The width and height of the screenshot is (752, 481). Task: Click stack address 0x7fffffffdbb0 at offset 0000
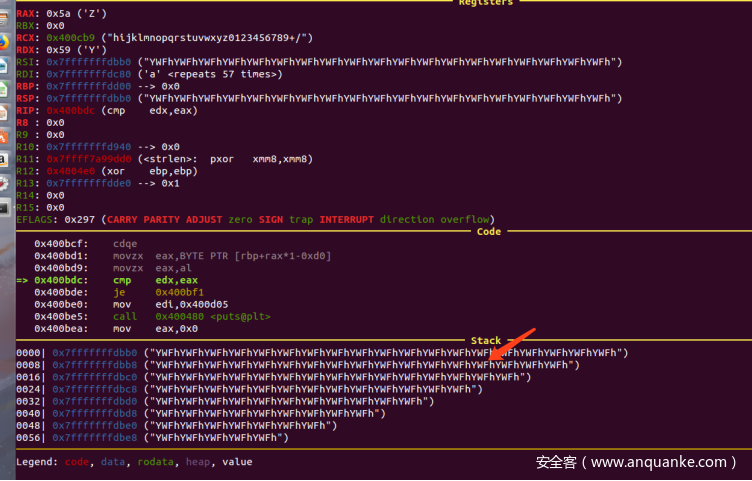[x=96, y=353]
